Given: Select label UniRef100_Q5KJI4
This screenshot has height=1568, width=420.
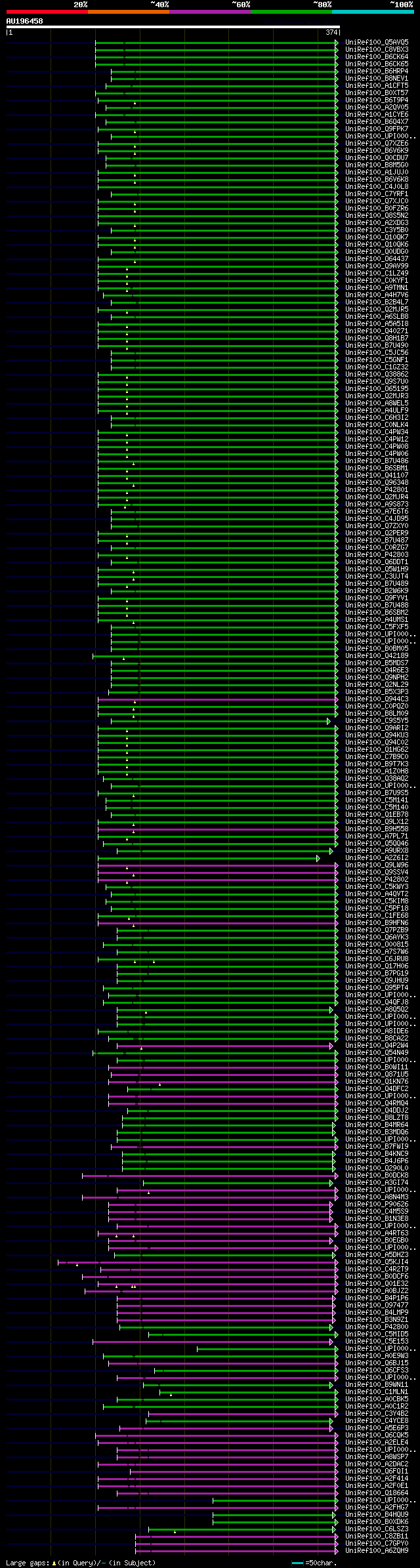Looking at the screenshot, I should coord(377,1262).
